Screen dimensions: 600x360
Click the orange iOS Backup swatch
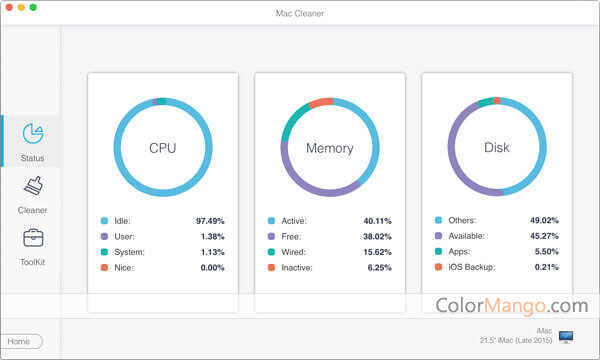tap(439, 267)
